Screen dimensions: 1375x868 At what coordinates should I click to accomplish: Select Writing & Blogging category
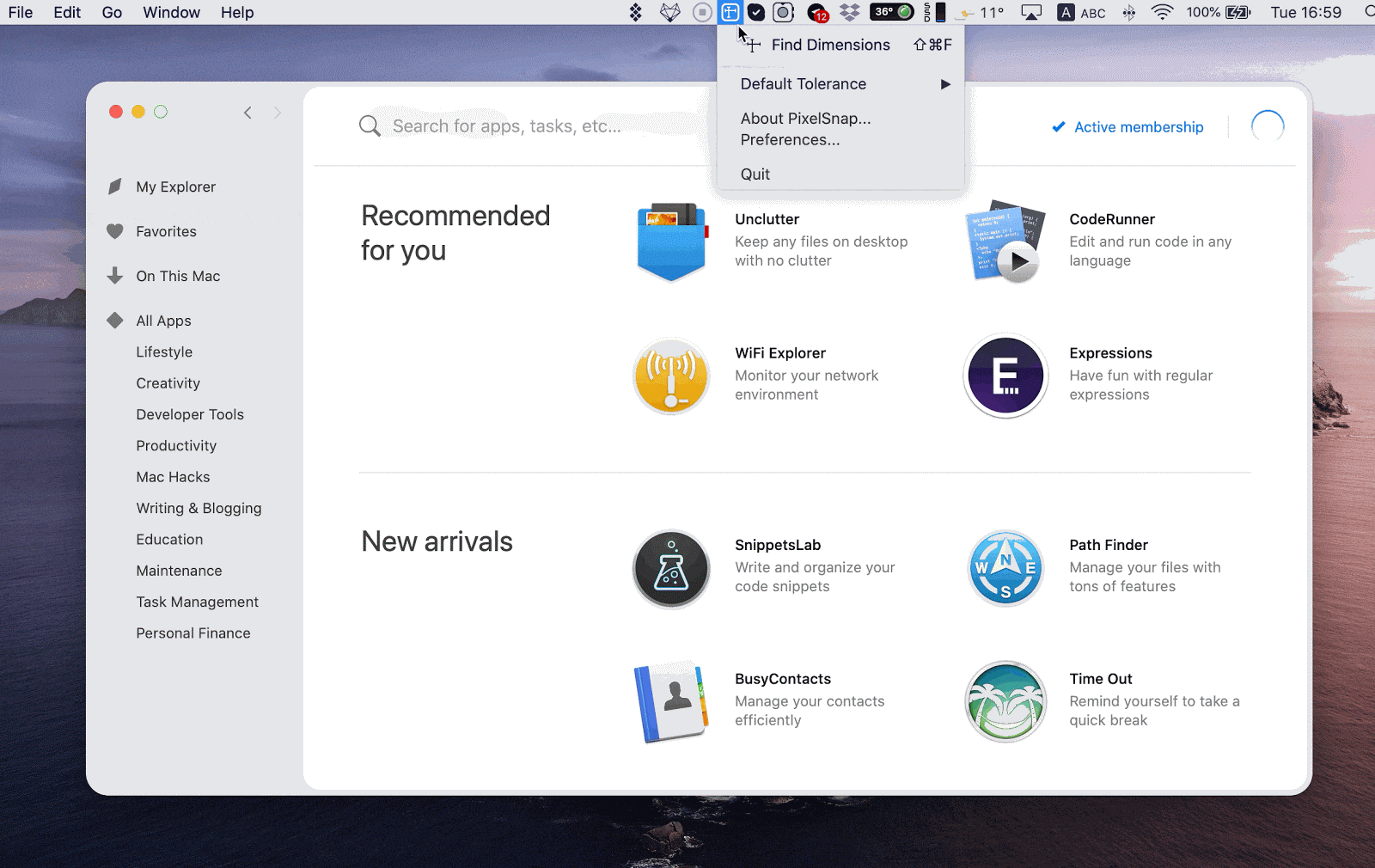pos(199,508)
